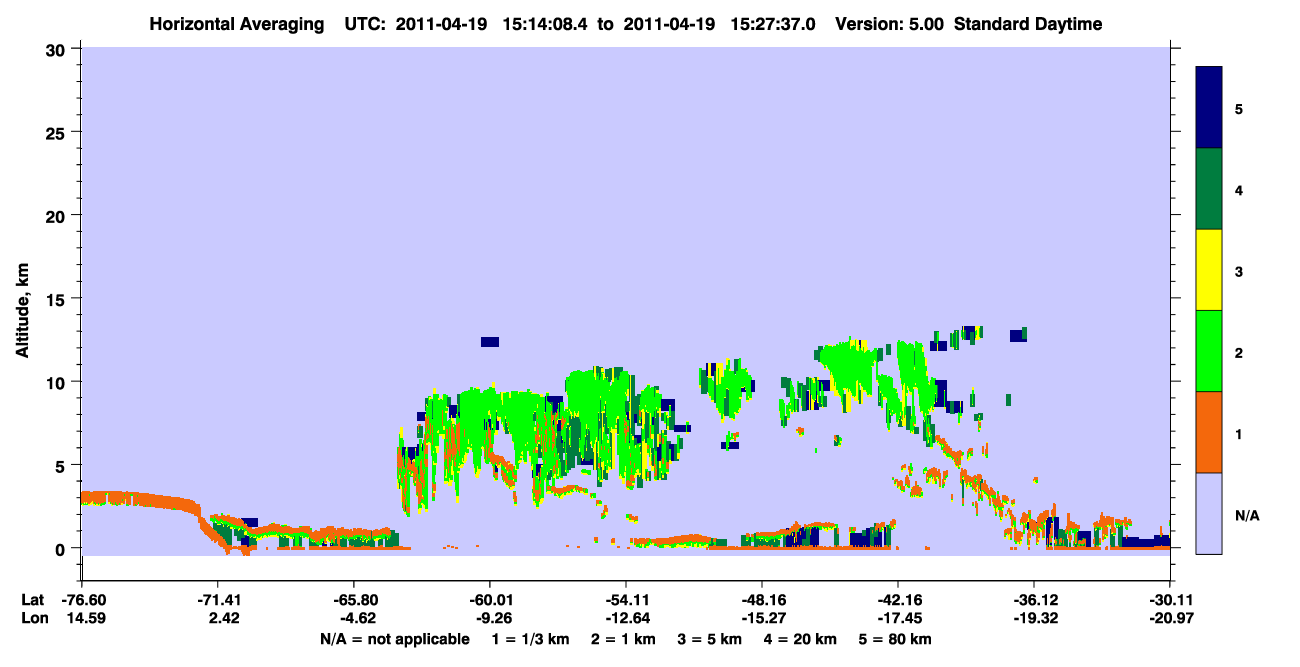Viewport: 1300px width, 667px height.
Task: Click the 5 km altitude tick label
Action: pos(62,465)
